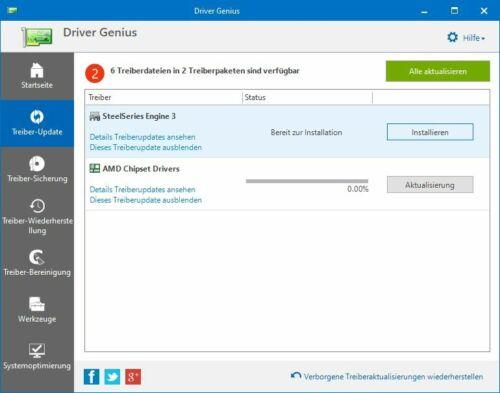Click Installieren for SteelSeries Engine 3
Viewport: 500px width, 393px height.
430,132
